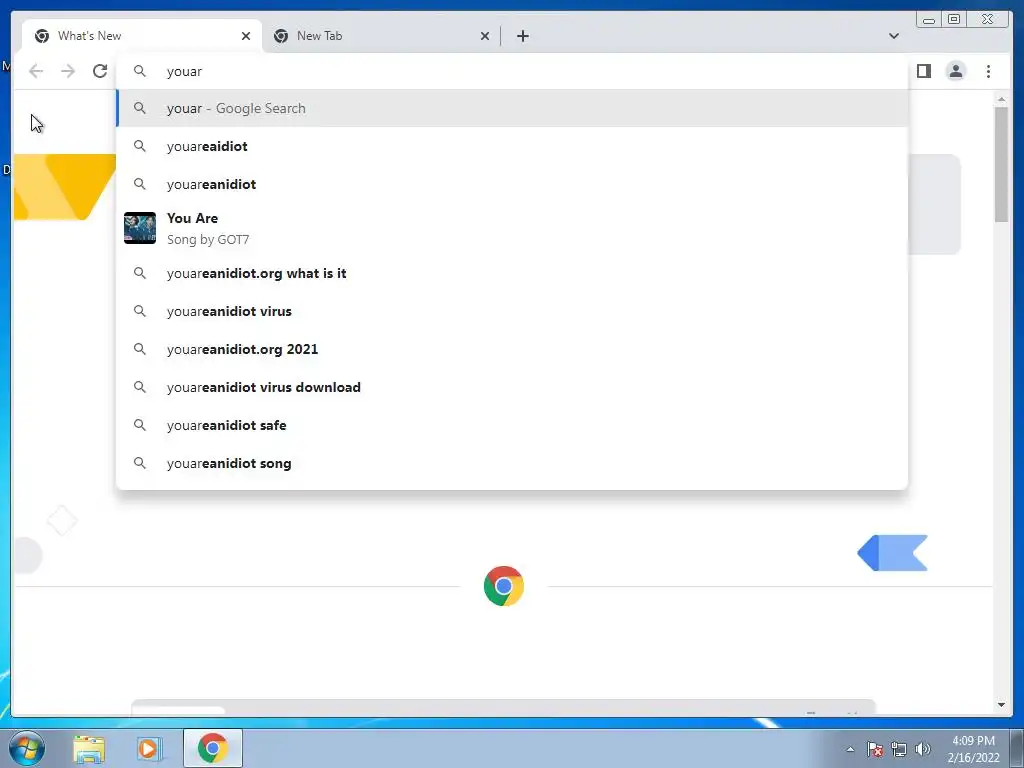
Task: Reload the current page
Action: [100, 71]
